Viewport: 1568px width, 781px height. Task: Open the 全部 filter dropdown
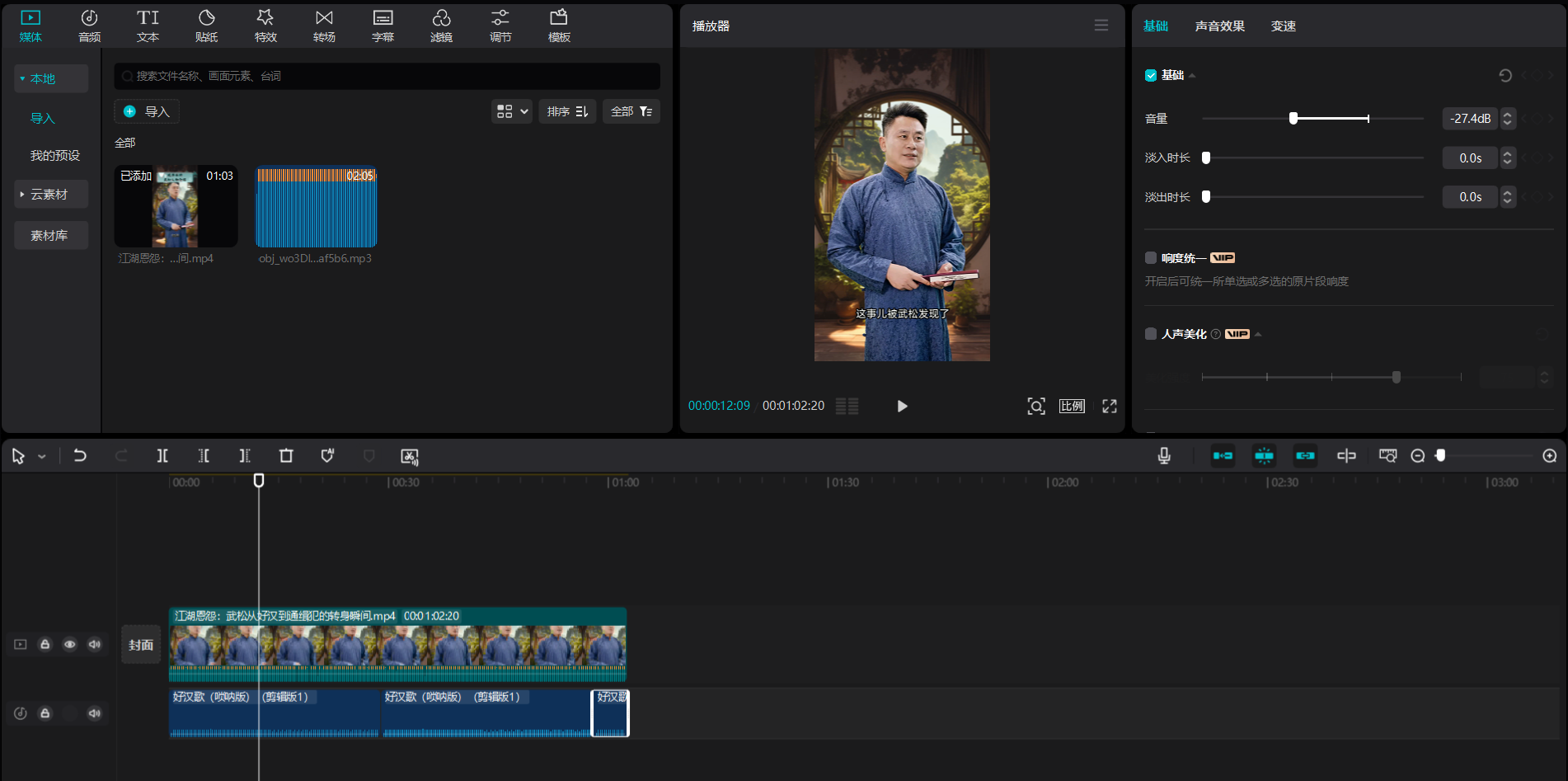click(x=631, y=111)
